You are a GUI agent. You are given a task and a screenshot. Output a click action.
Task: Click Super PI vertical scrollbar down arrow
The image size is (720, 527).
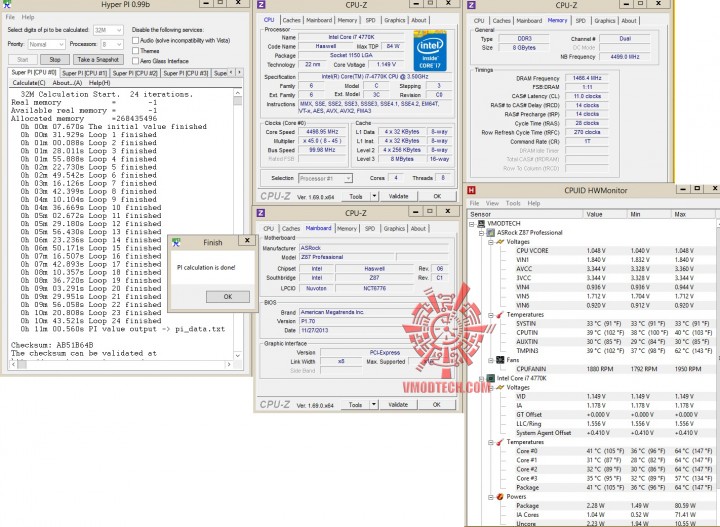pos(237,355)
